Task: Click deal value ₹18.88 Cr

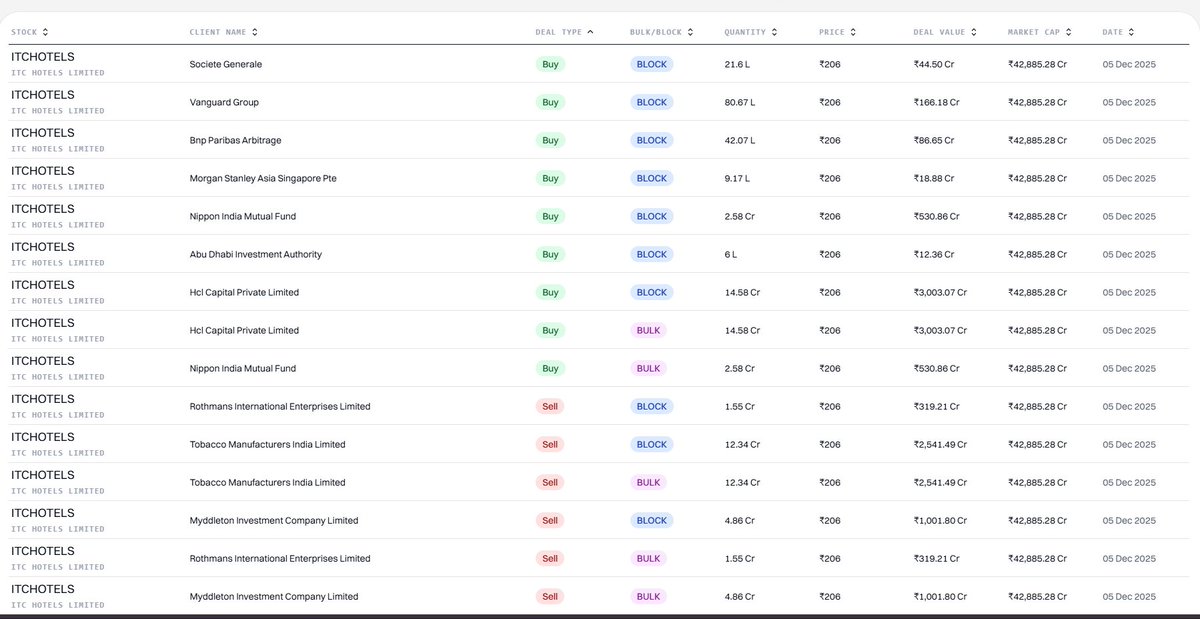Action: [x=934, y=178]
